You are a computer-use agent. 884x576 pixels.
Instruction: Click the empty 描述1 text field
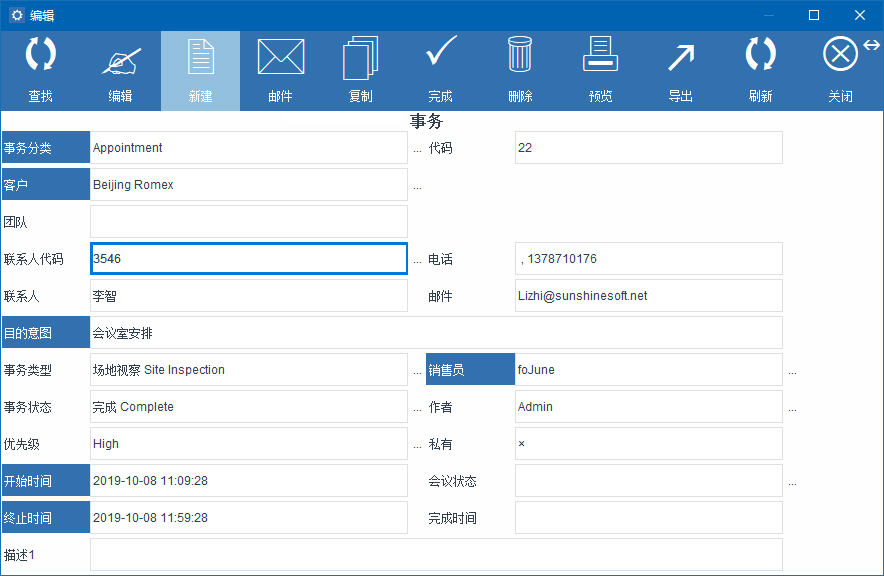435,555
